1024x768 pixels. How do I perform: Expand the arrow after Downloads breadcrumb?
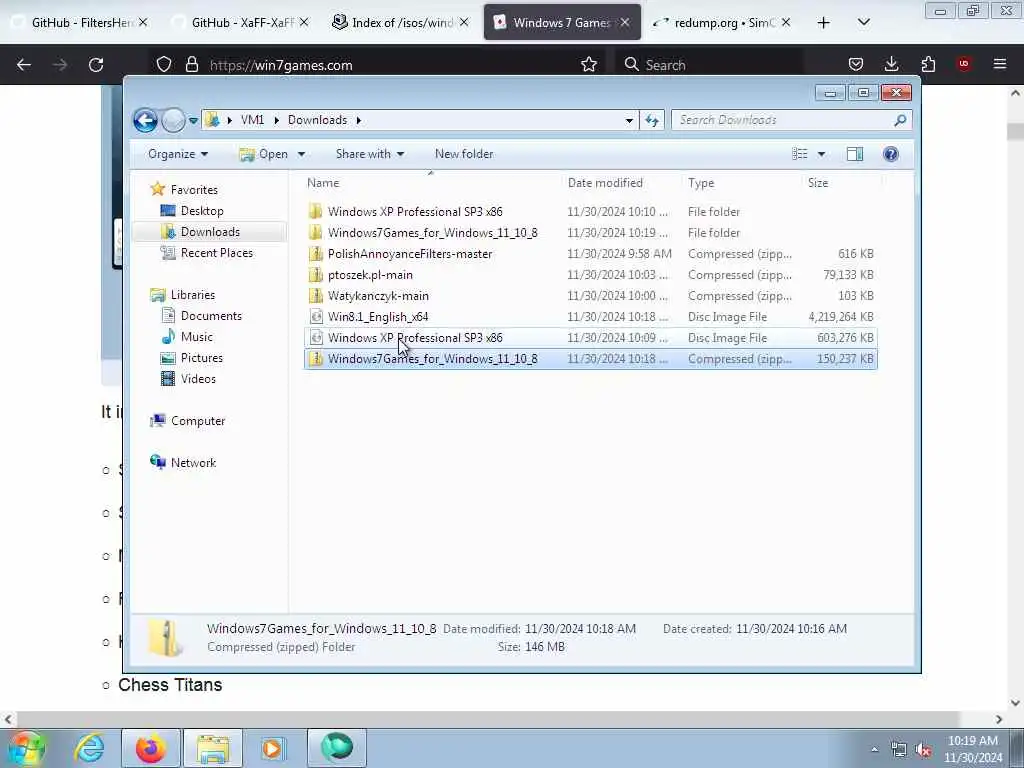(359, 121)
